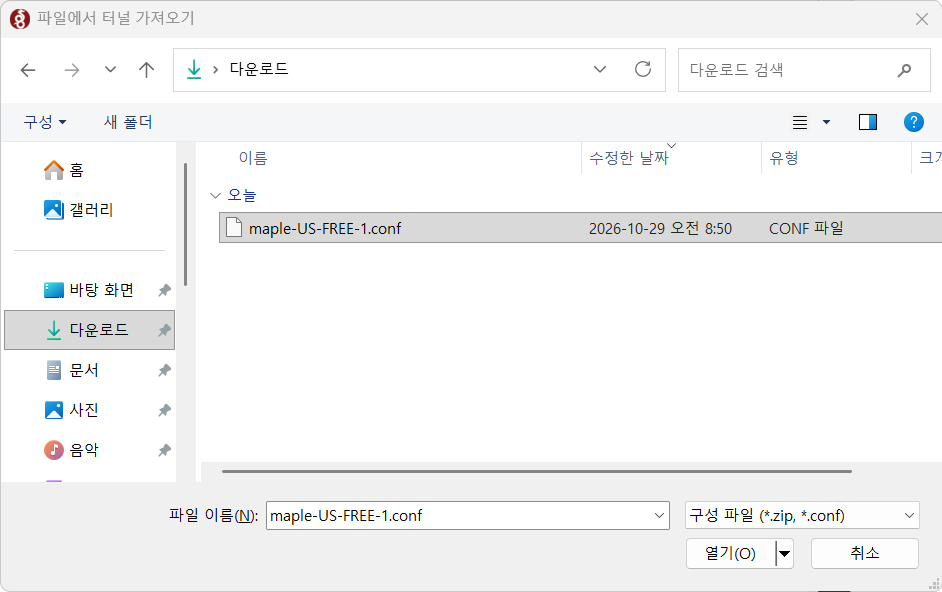Click the WireGuard app icon in title bar
The width and height of the screenshot is (942, 592).
(19, 19)
